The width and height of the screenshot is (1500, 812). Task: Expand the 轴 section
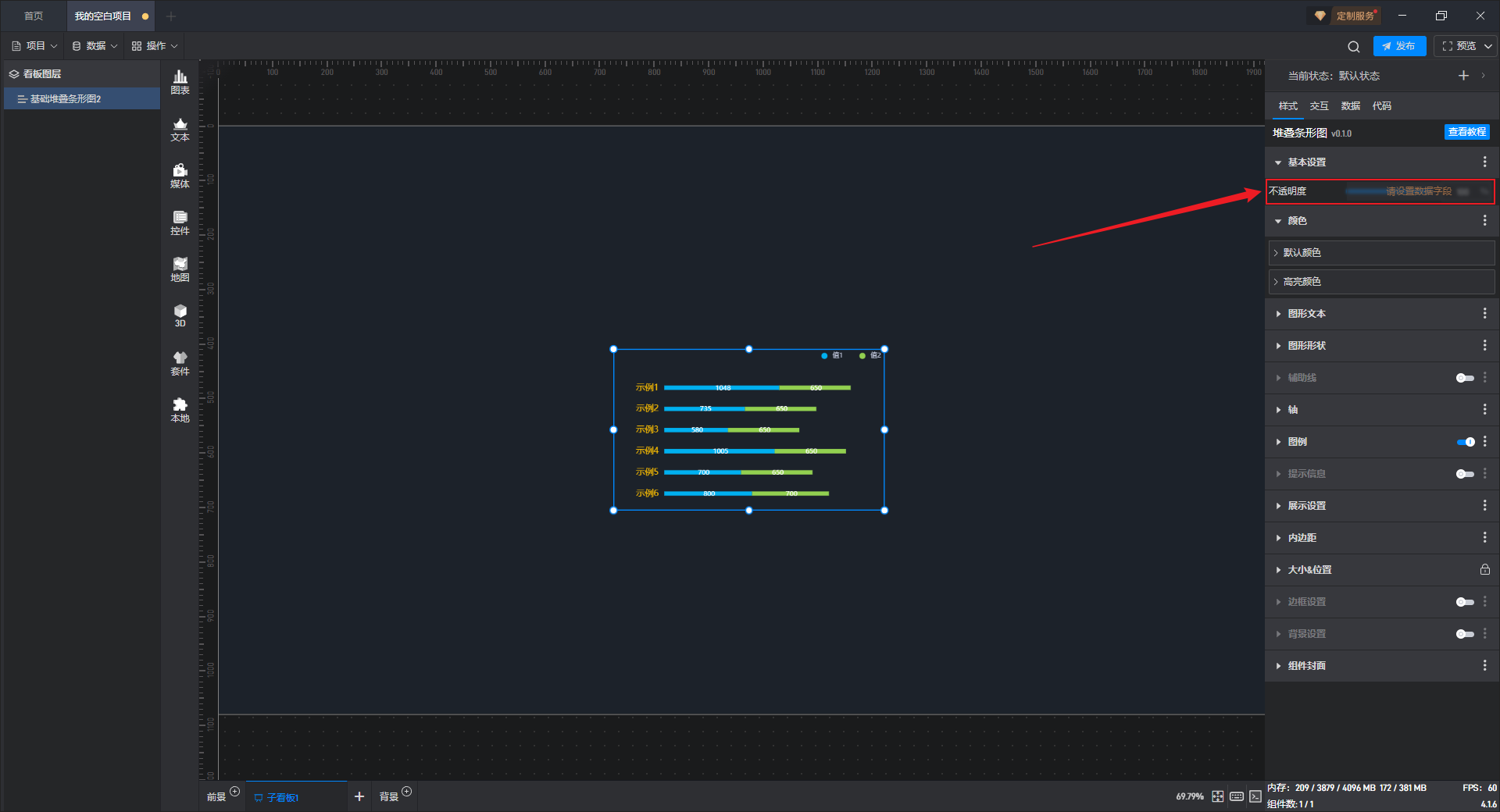tap(1278, 410)
